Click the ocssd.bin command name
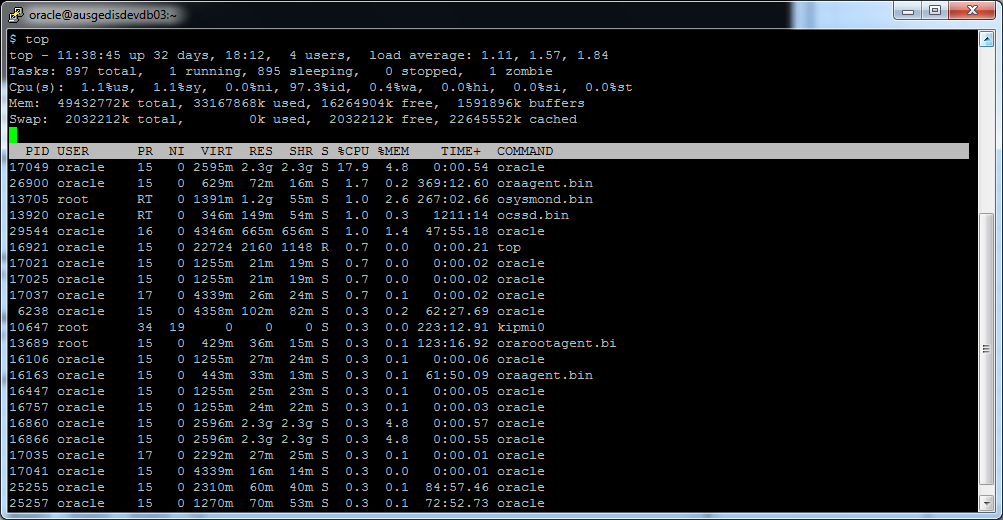 (x=533, y=216)
